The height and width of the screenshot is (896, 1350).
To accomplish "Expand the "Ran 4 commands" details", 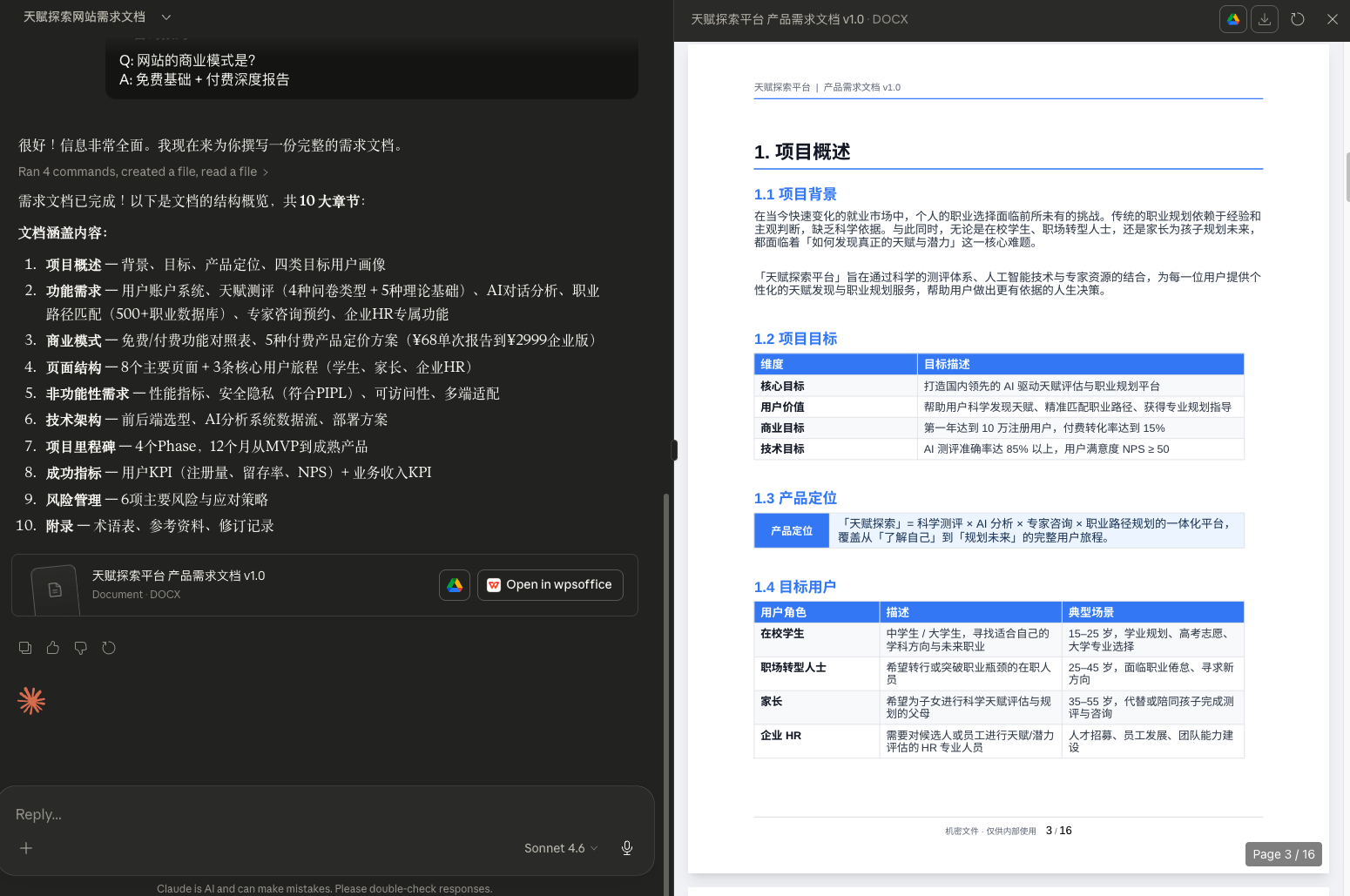I will [143, 172].
